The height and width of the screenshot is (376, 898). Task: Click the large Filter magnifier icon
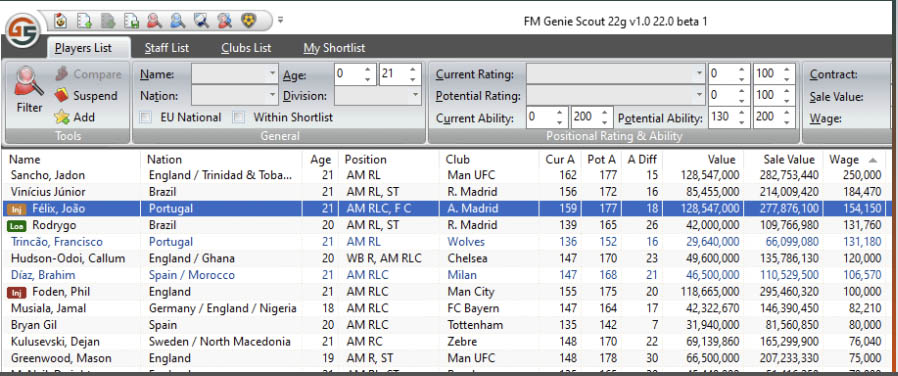click(x=29, y=82)
